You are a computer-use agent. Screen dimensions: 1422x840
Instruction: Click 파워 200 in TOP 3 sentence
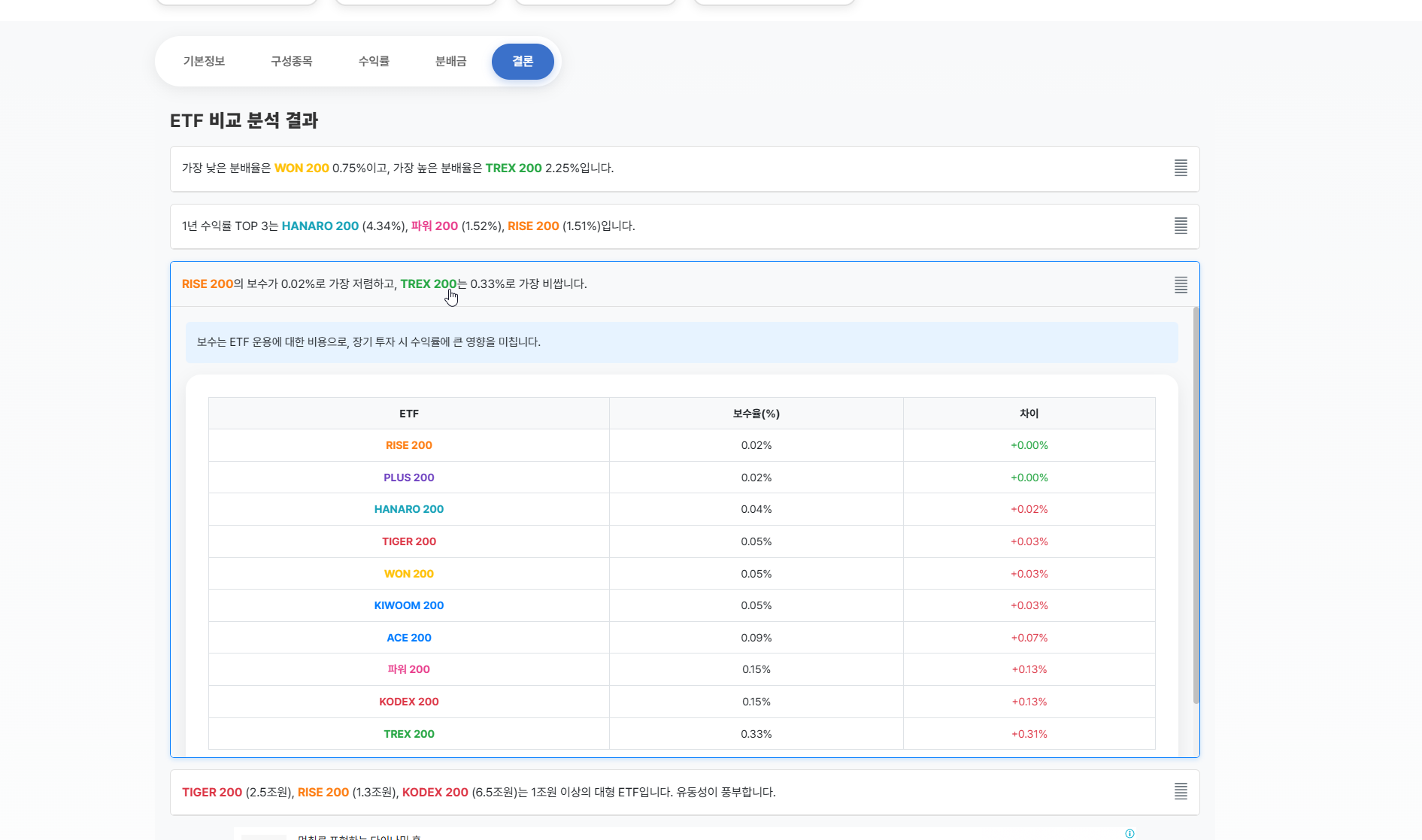click(435, 226)
